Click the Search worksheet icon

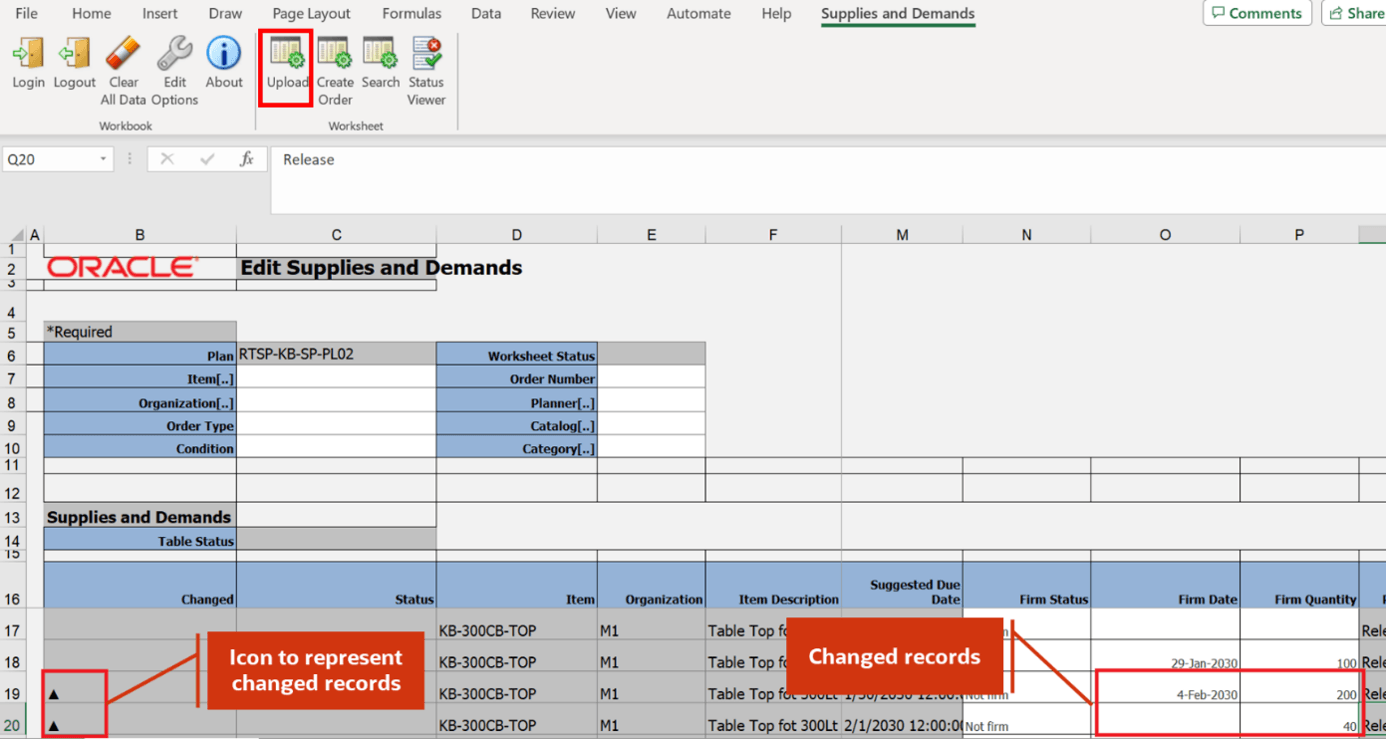380,63
